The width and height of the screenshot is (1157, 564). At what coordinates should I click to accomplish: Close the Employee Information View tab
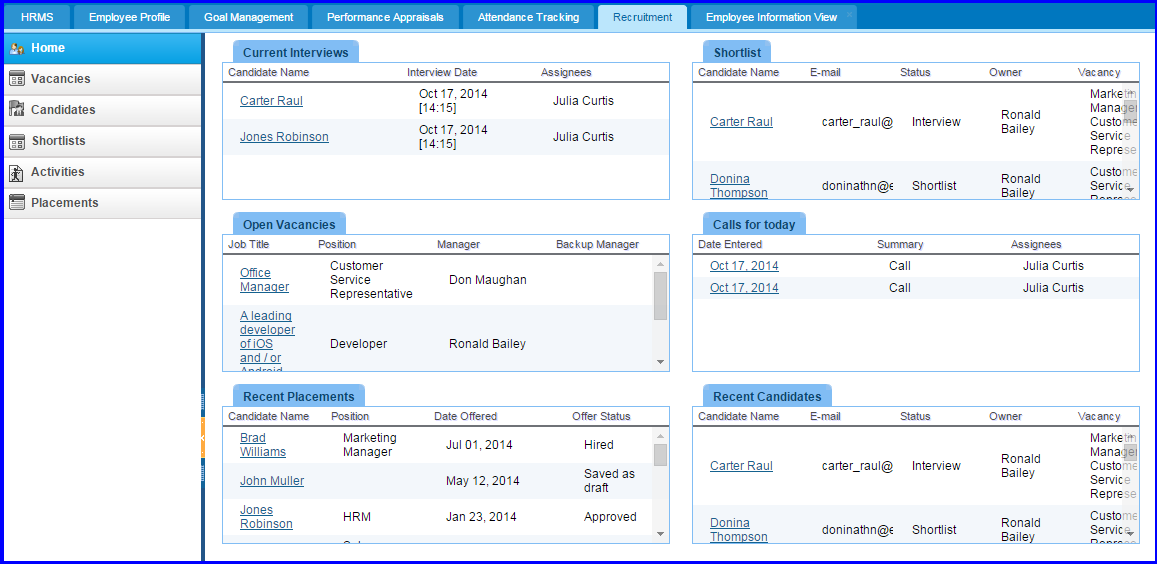848,17
